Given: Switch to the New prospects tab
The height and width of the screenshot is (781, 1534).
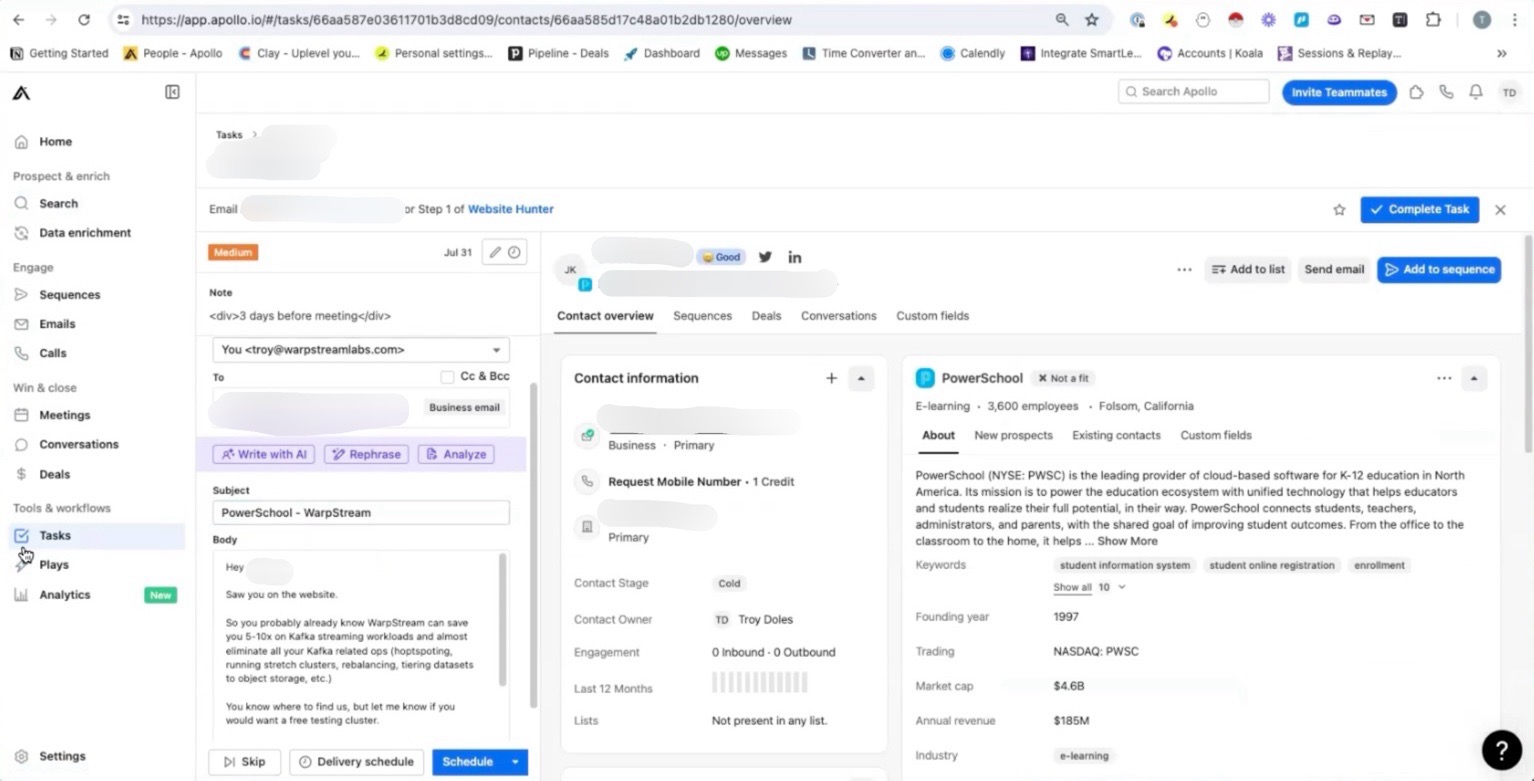Looking at the screenshot, I should click(x=1013, y=436).
